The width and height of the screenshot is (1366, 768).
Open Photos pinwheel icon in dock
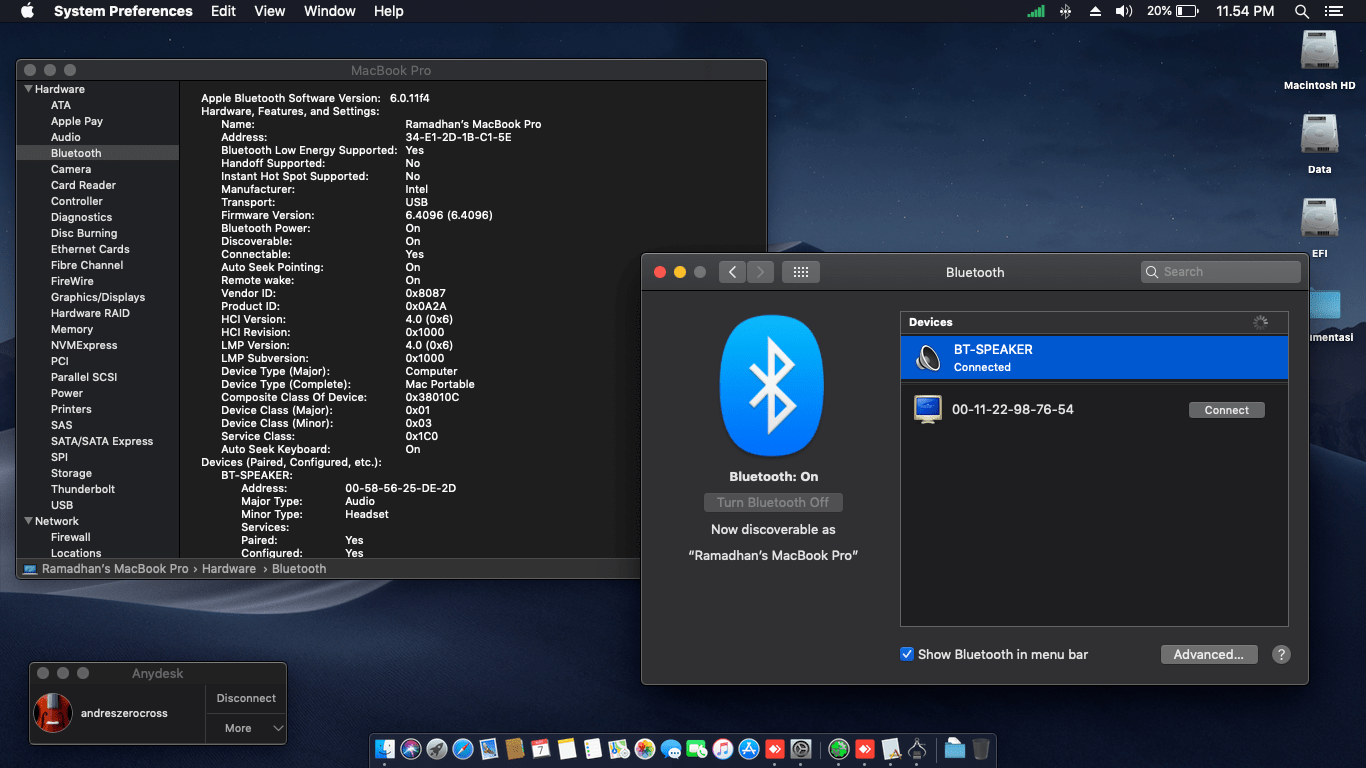645,748
